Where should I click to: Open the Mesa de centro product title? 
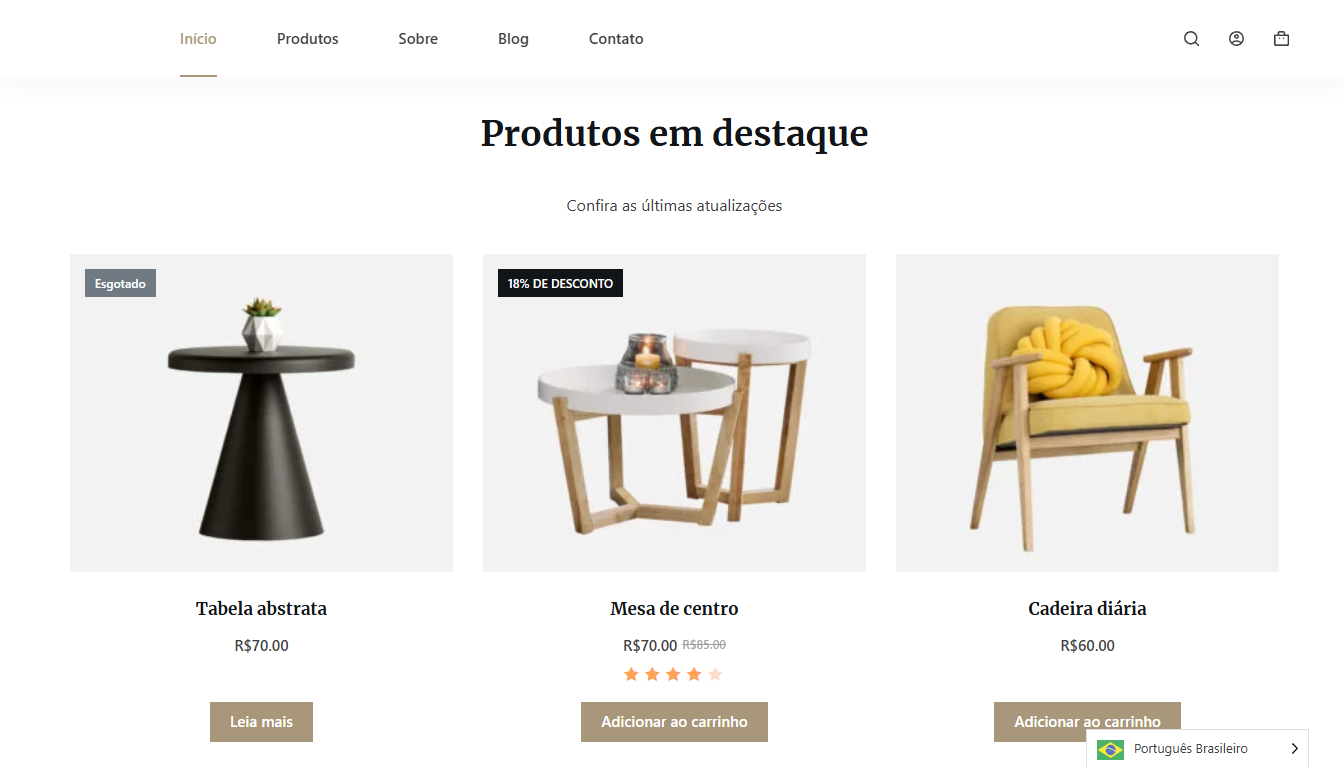pos(674,608)
